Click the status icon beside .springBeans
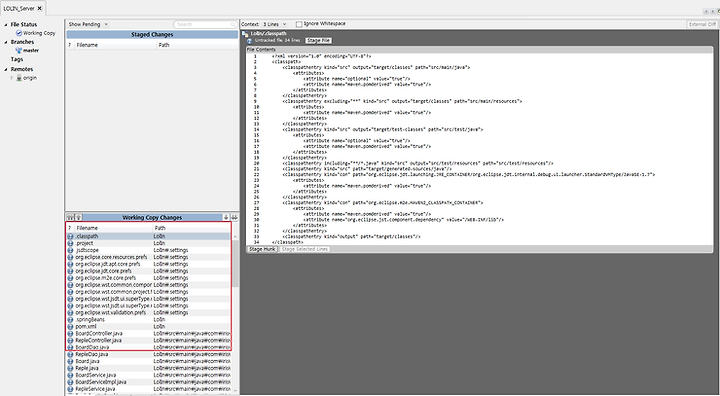Viewport: 720px width, 396px height. [x=70, y=320]
